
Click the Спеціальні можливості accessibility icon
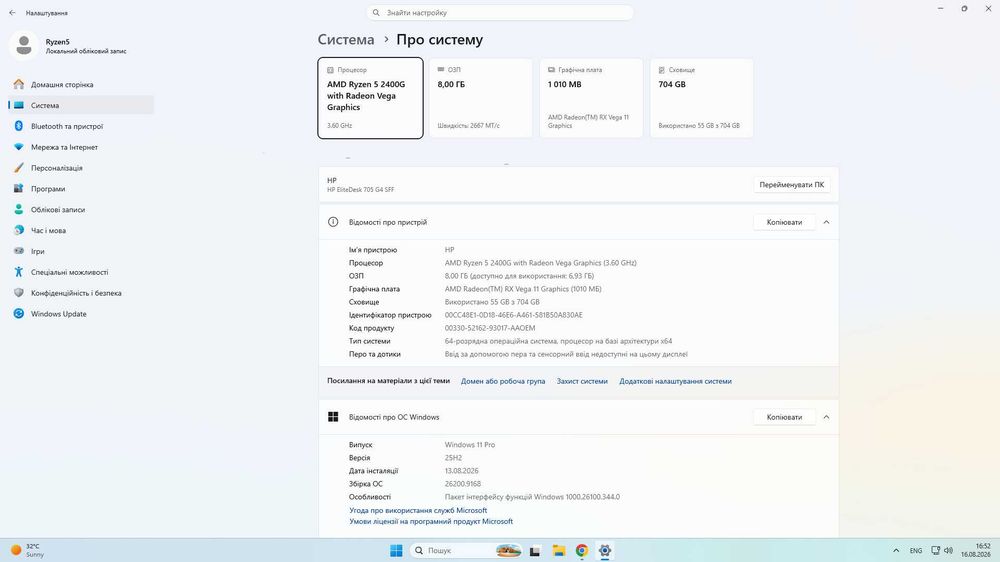[18, 272]
